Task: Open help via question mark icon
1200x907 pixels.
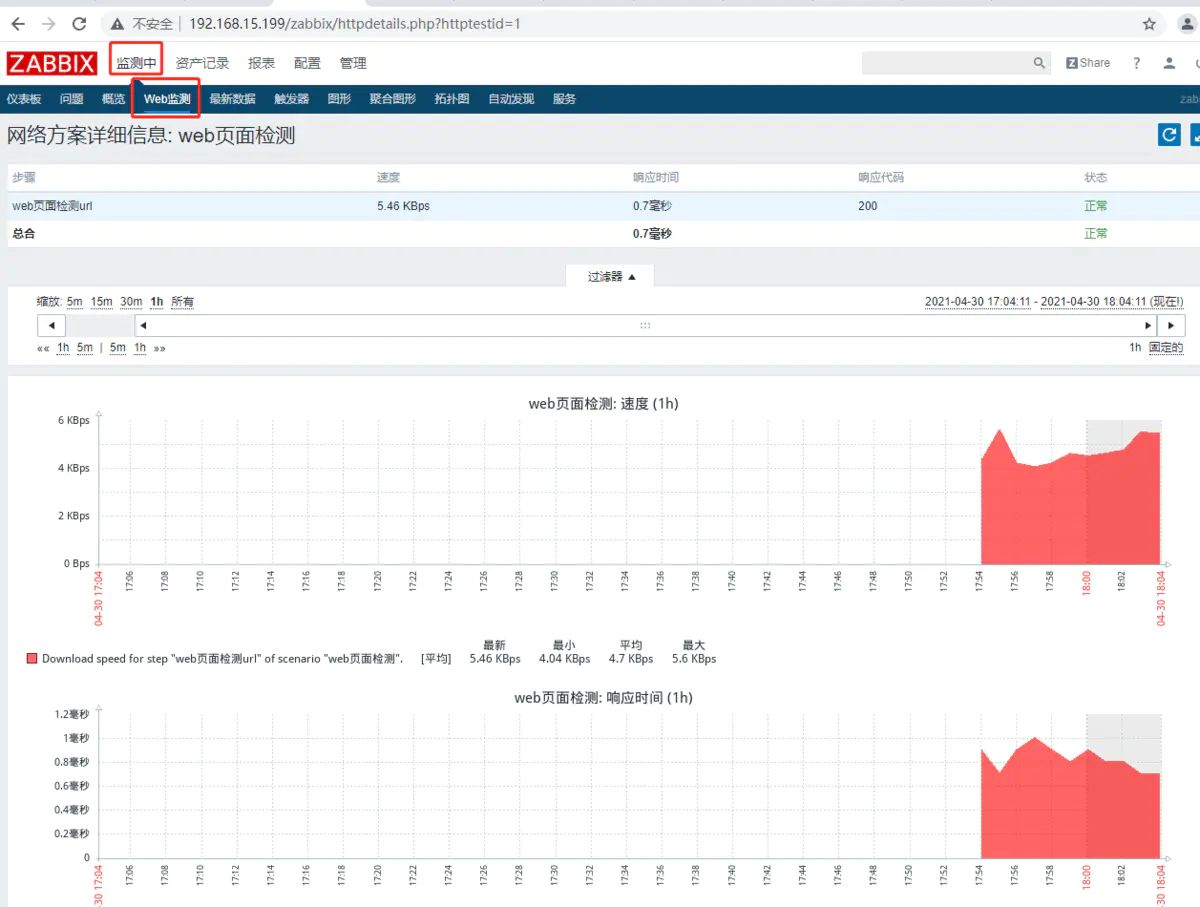Action: 1136,63
